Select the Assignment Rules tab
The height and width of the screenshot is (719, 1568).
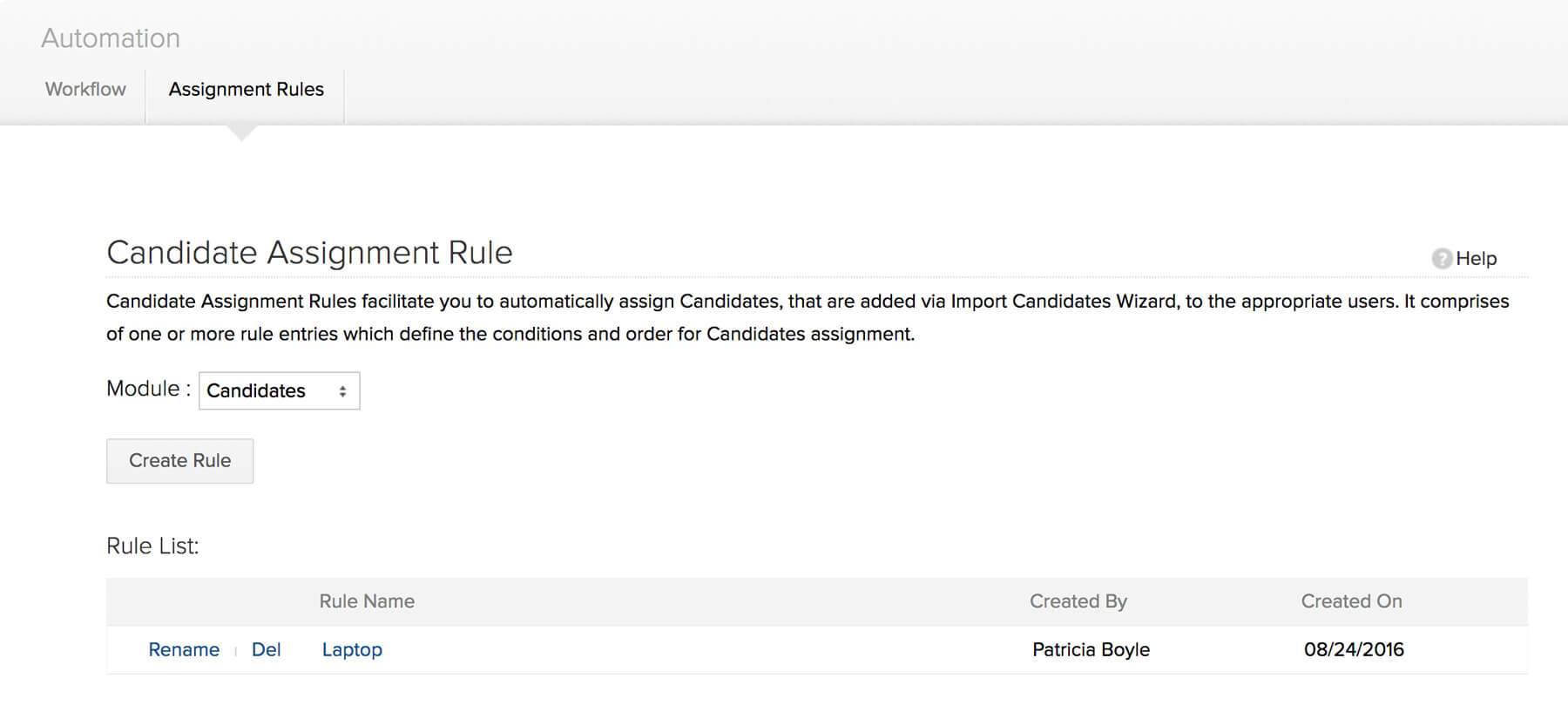click(x=246, y=89)
